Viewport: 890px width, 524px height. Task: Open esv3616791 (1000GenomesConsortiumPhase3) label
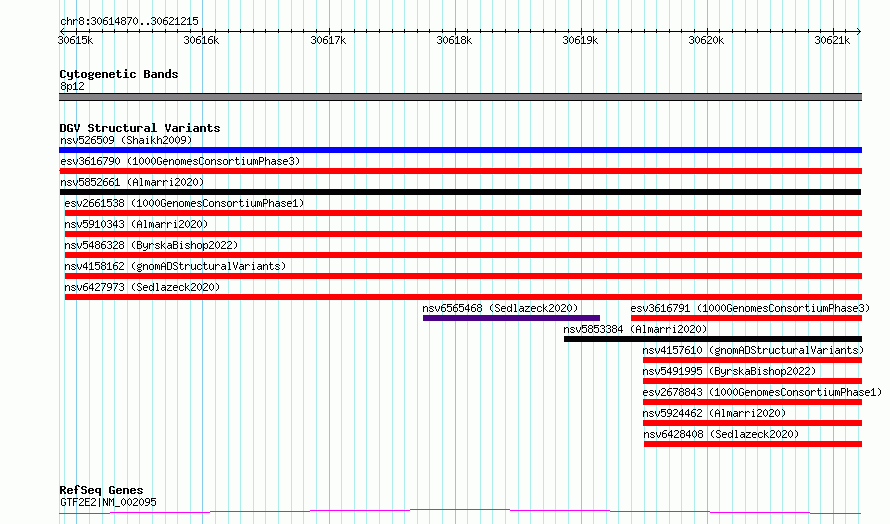point(750,308)
